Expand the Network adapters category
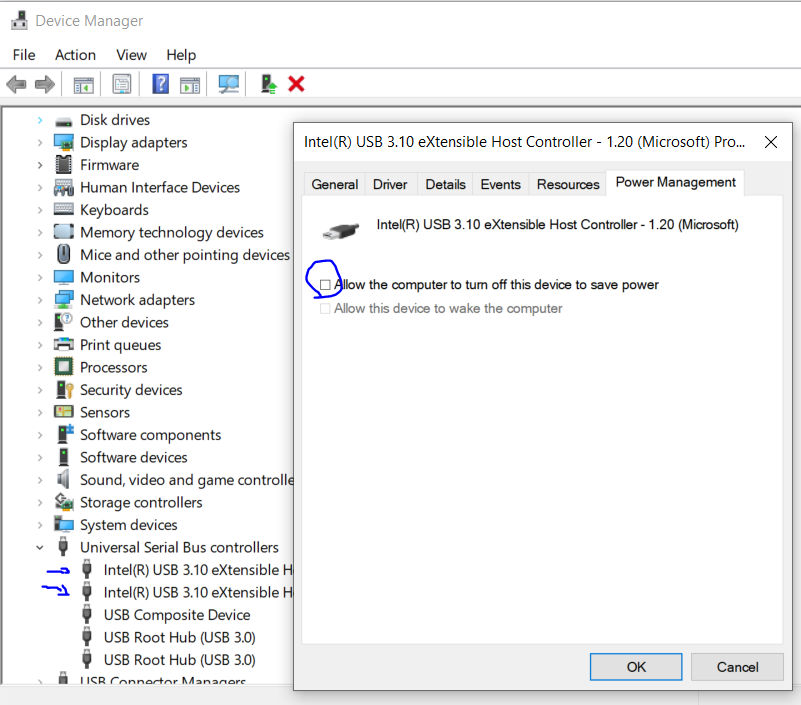This screenshot has width=801, height=705. [x=40, y=300]
